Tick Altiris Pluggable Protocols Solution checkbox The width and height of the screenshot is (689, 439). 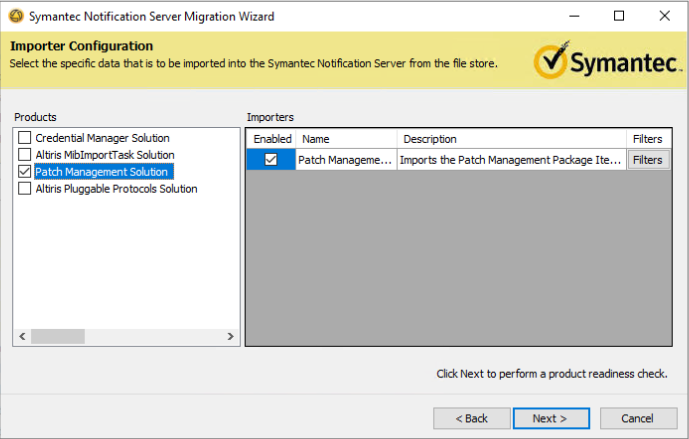click(x=25, y=189)
